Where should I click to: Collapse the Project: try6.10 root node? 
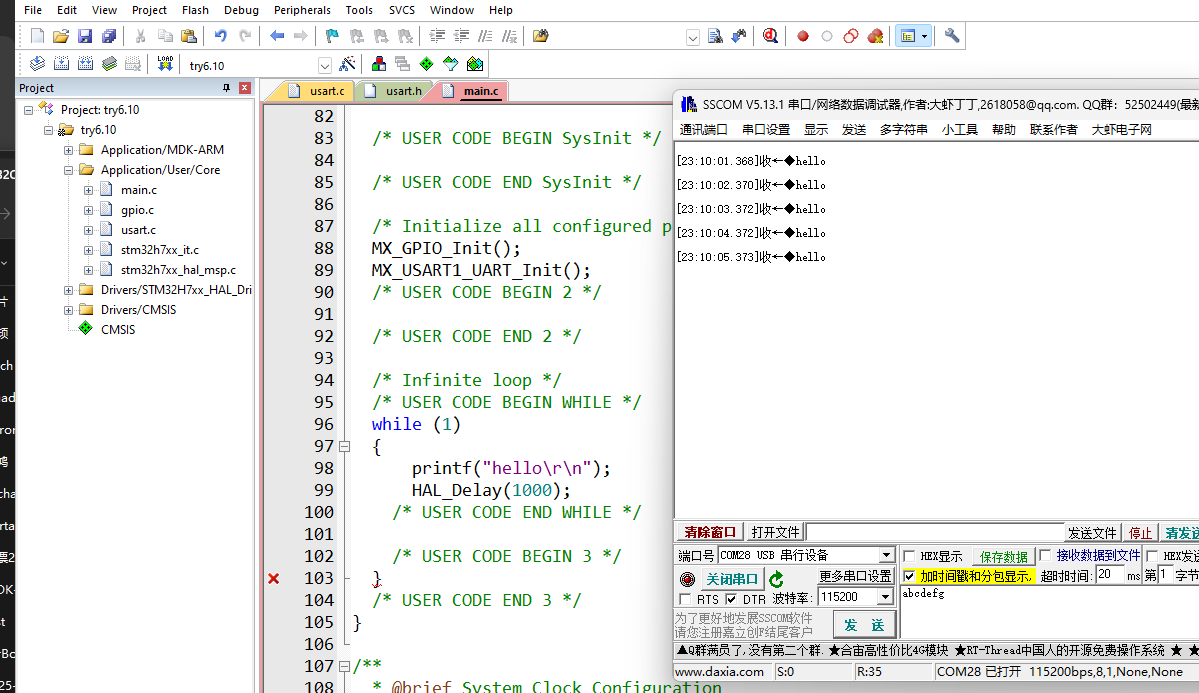click(x=28, y=110)
